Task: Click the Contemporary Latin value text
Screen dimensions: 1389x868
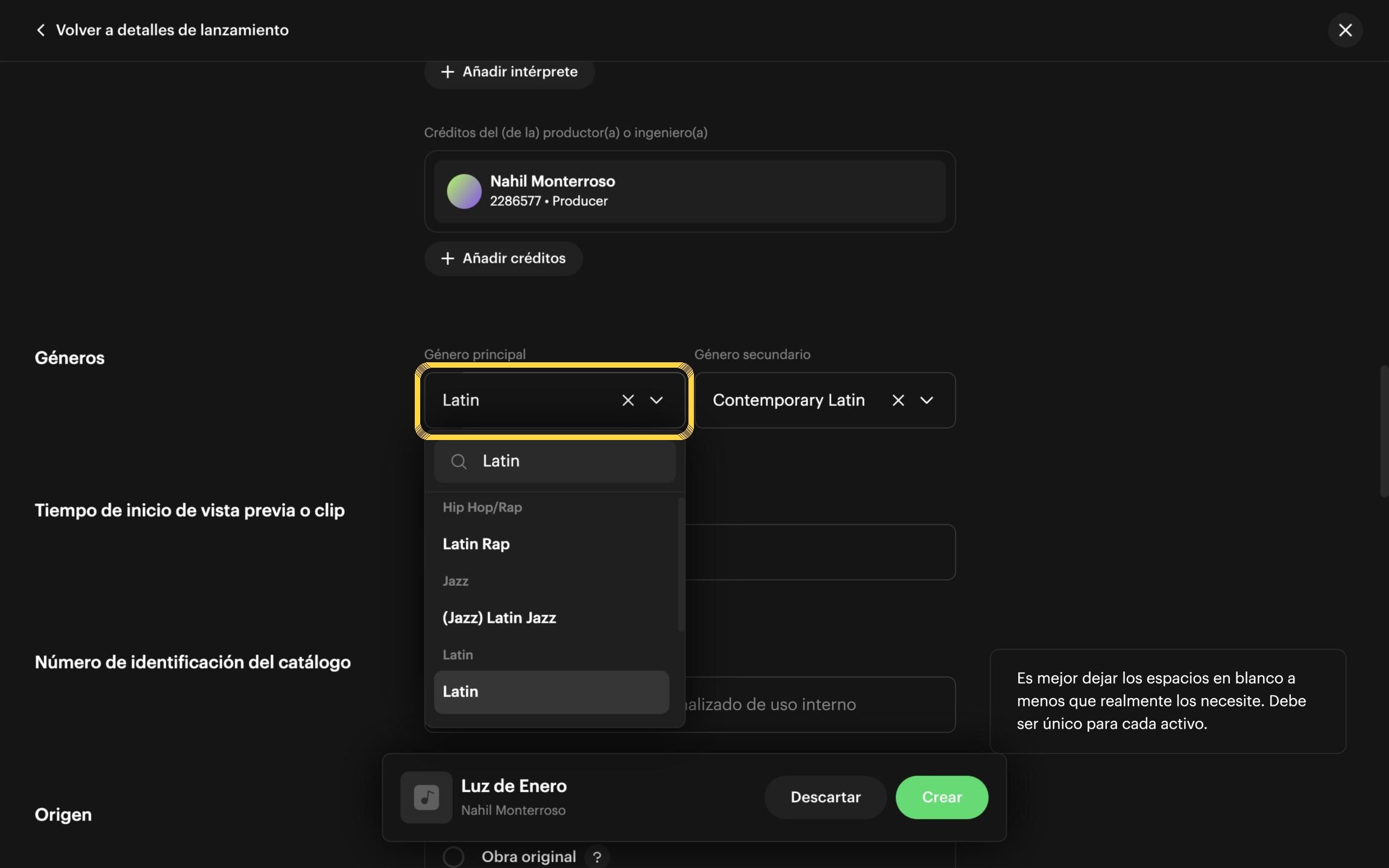Action: pyautogui.click(x=789, y=400)
